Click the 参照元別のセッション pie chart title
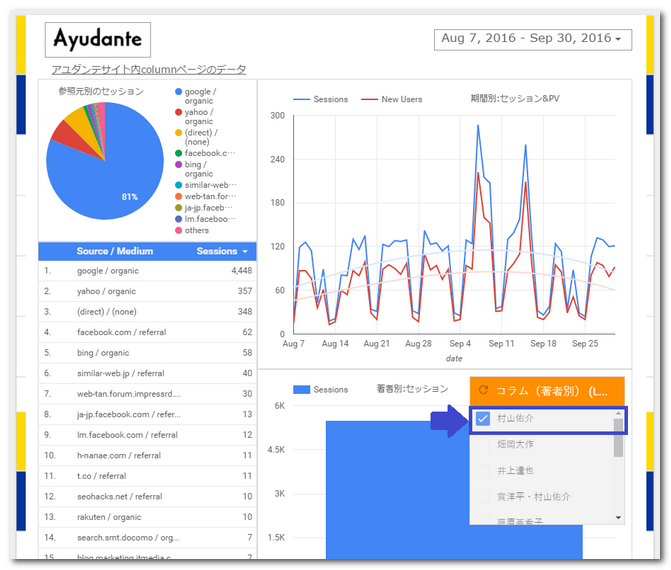Viewport: 671px width, 570px height. pos(101,91)
